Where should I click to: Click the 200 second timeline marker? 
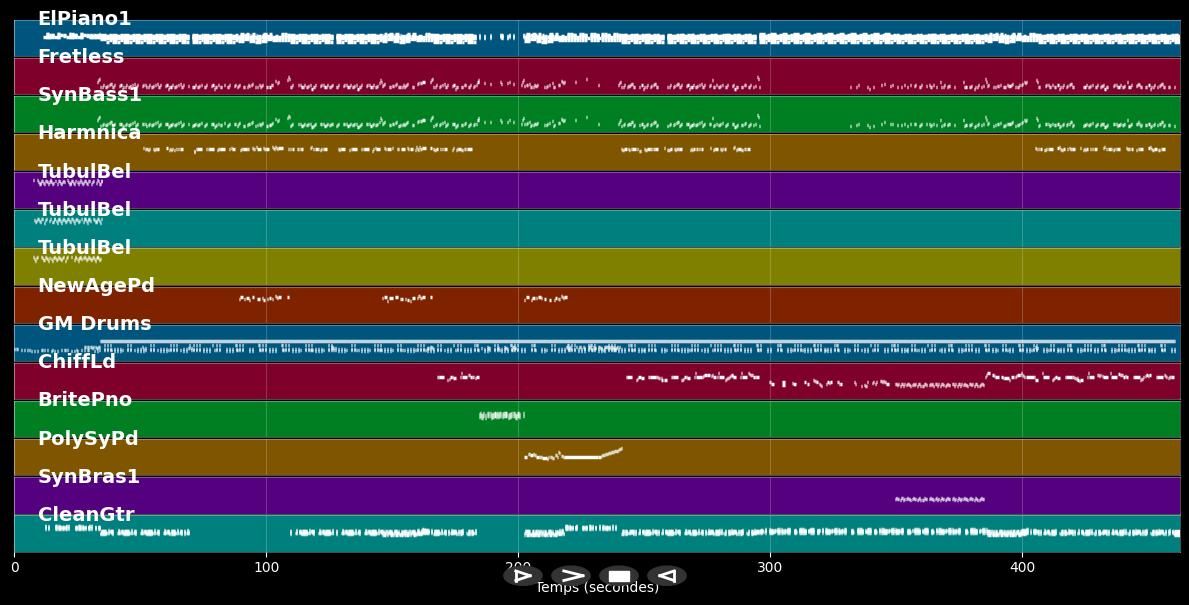click(x=518, y=567)
